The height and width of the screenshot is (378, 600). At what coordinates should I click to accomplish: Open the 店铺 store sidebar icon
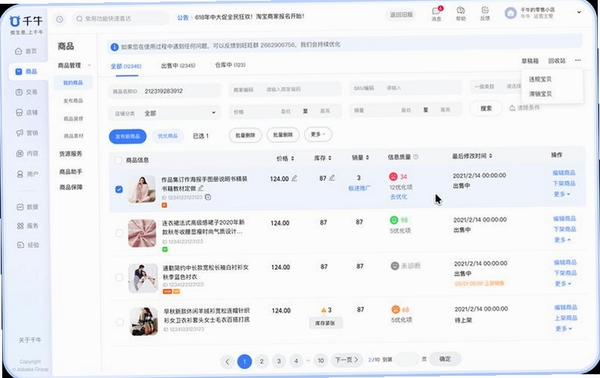tap(19, 112)
